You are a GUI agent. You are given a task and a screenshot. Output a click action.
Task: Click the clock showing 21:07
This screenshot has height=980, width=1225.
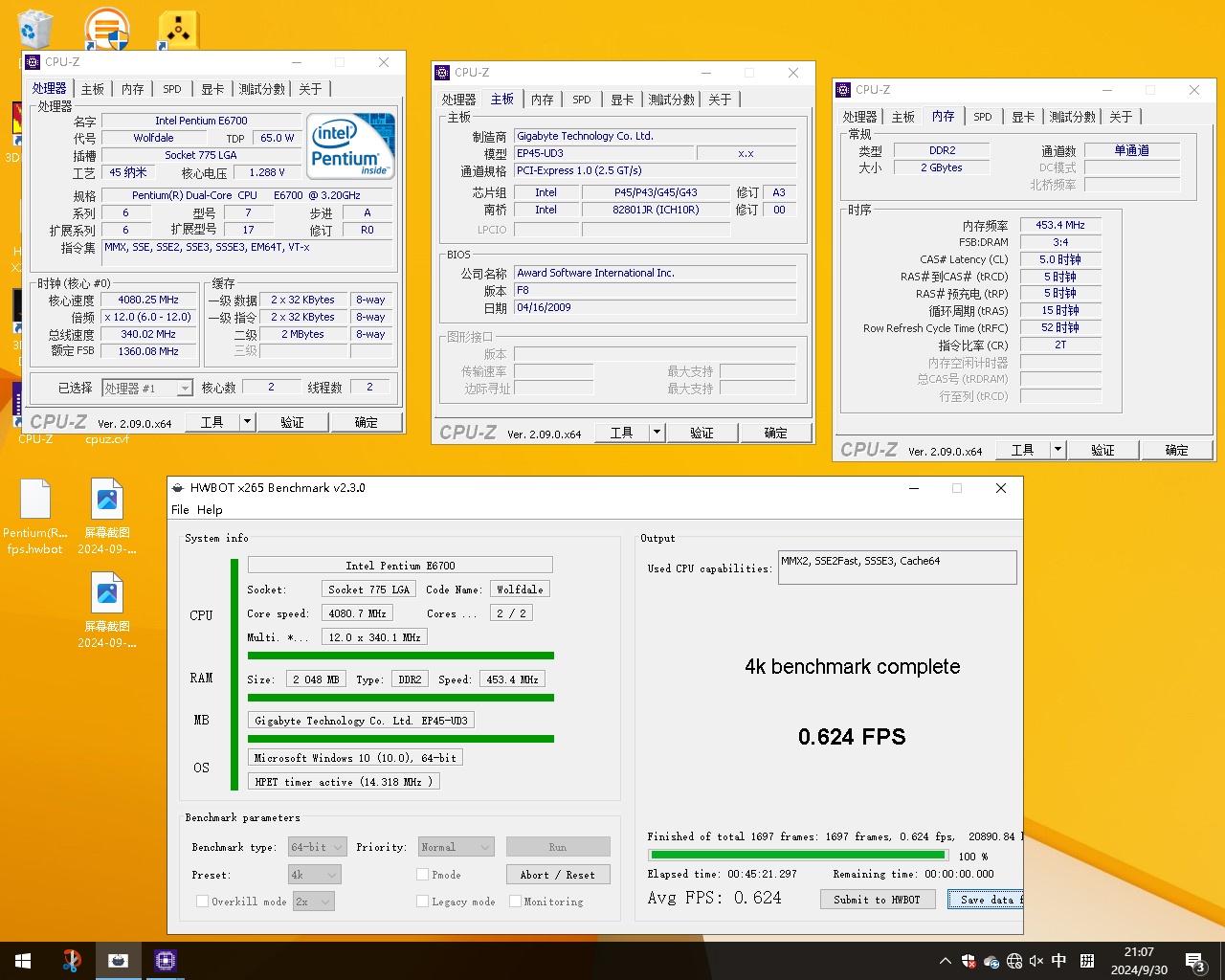tap(1139, 952)
